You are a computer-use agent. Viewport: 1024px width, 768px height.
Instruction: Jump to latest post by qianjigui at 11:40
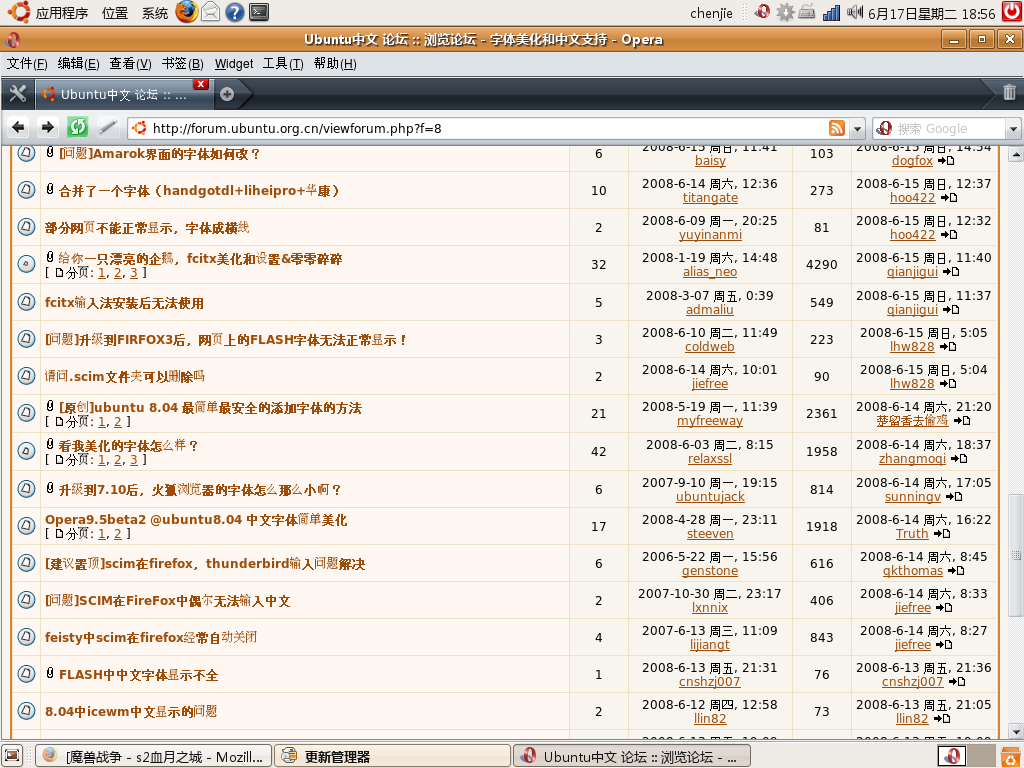(951, 272)
